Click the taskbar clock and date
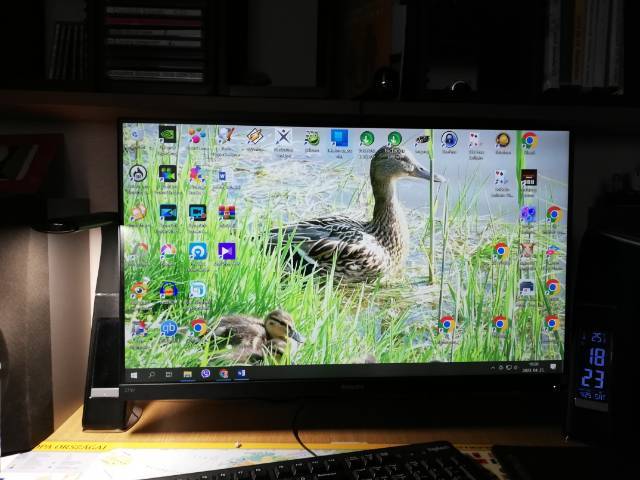 coord(531,366)
